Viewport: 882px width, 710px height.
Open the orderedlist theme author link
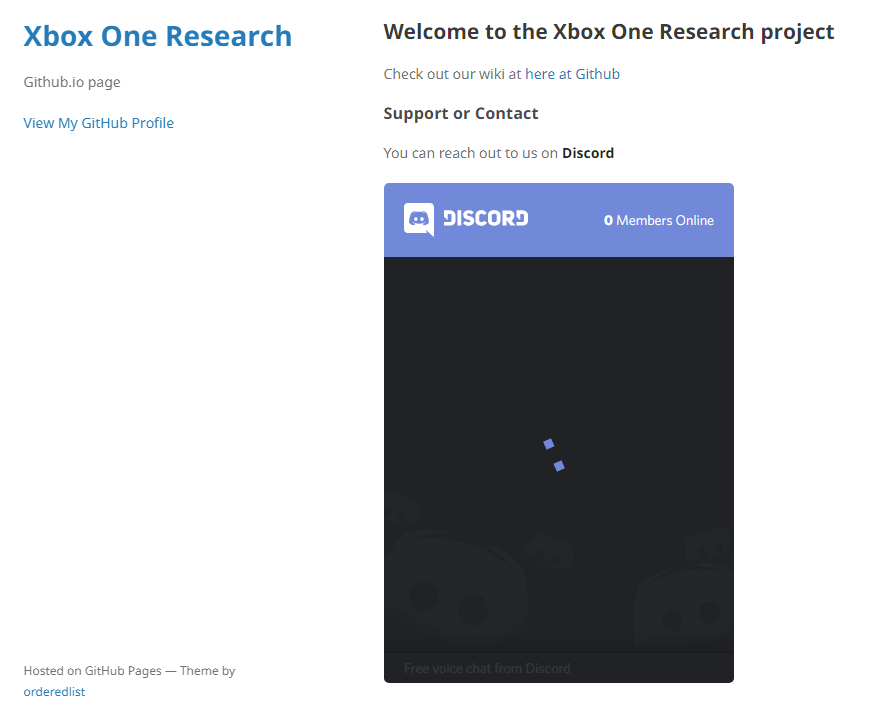(54, 691)
